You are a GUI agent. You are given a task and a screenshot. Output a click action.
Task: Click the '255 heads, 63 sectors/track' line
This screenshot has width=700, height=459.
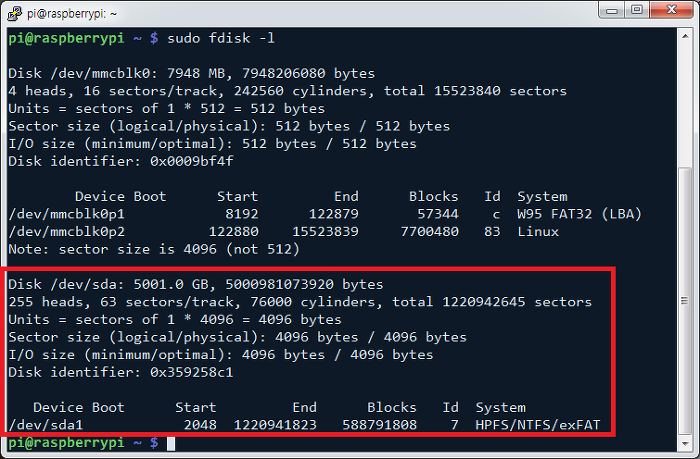coord(300,302)
